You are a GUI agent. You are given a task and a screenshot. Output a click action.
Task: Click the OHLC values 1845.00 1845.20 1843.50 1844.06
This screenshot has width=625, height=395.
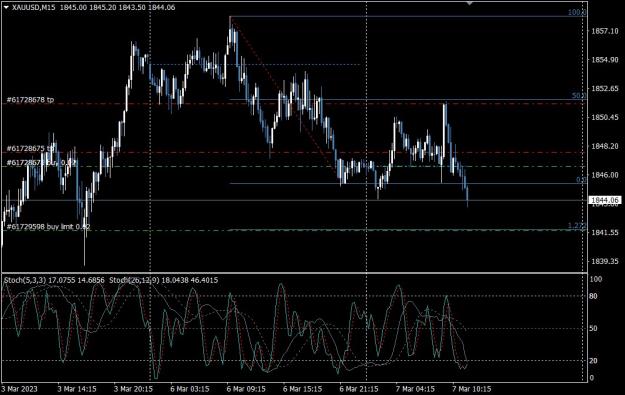click(x=118, y=7)
